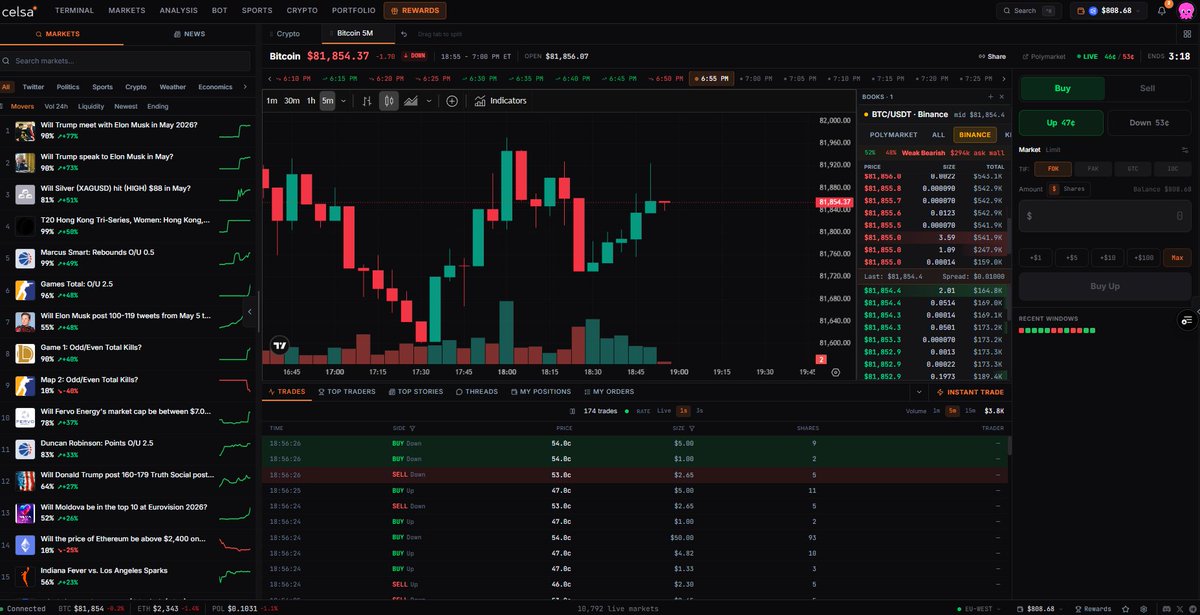
Task: Select the 6:55 PM time window
Action: coord(711,78)
